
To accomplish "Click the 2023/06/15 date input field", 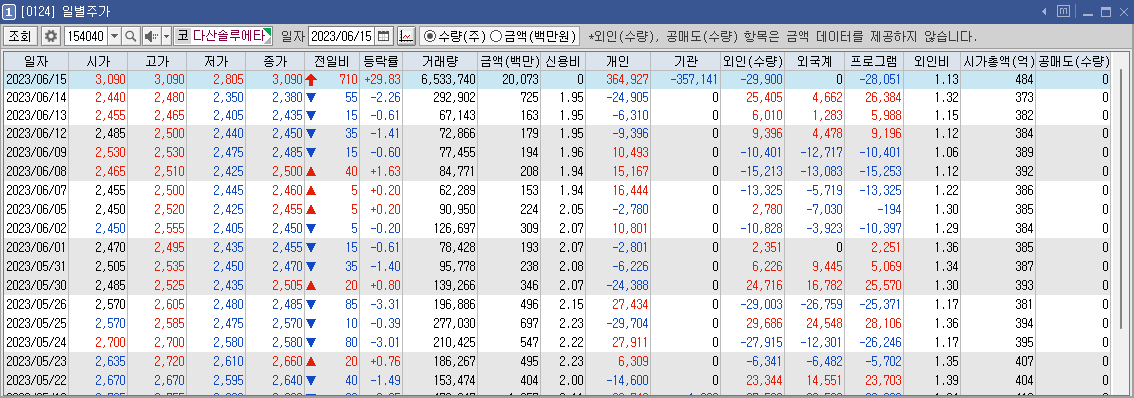I will [342, 35].
